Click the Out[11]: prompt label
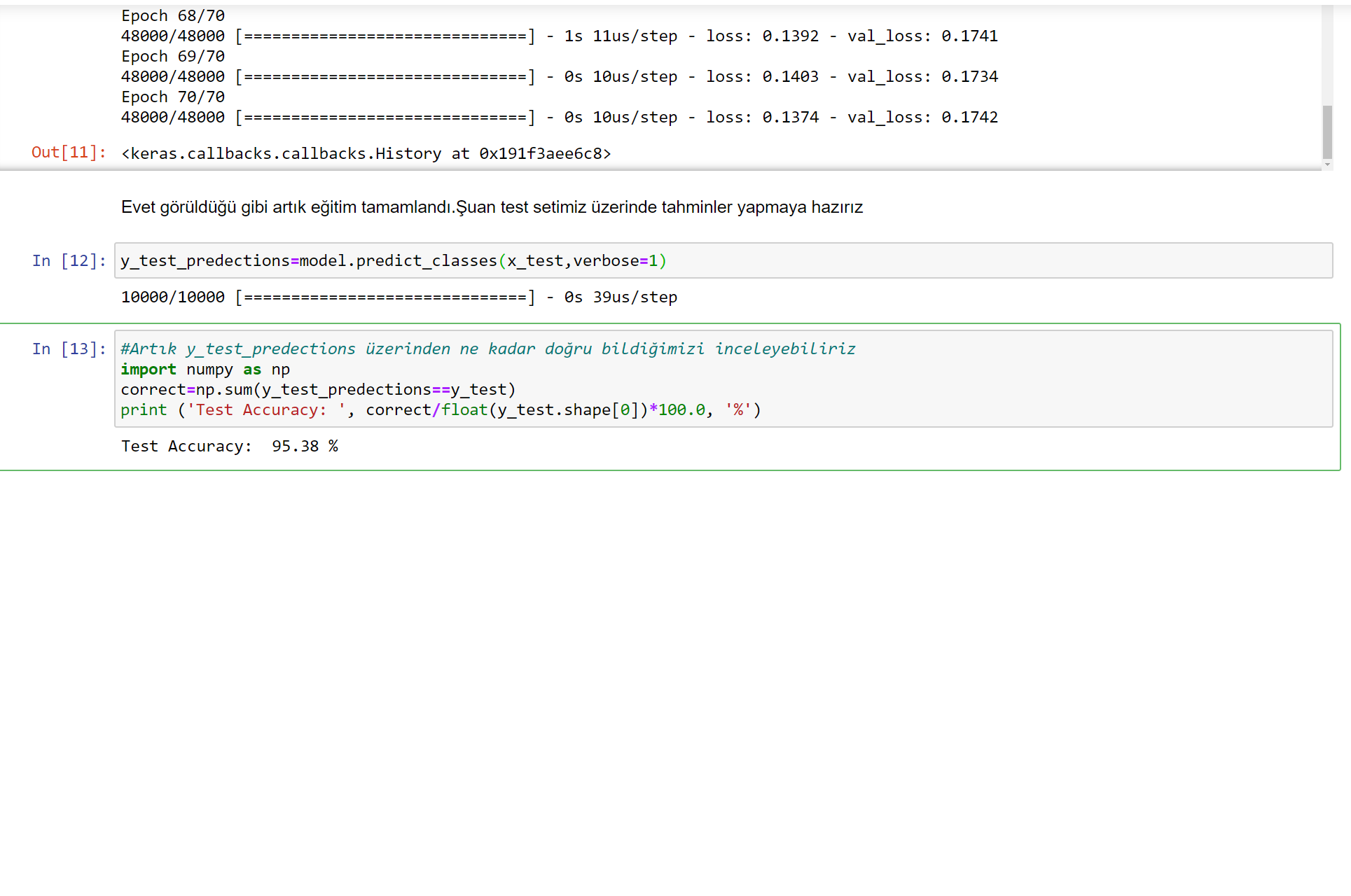 click(x=69, y=153)
